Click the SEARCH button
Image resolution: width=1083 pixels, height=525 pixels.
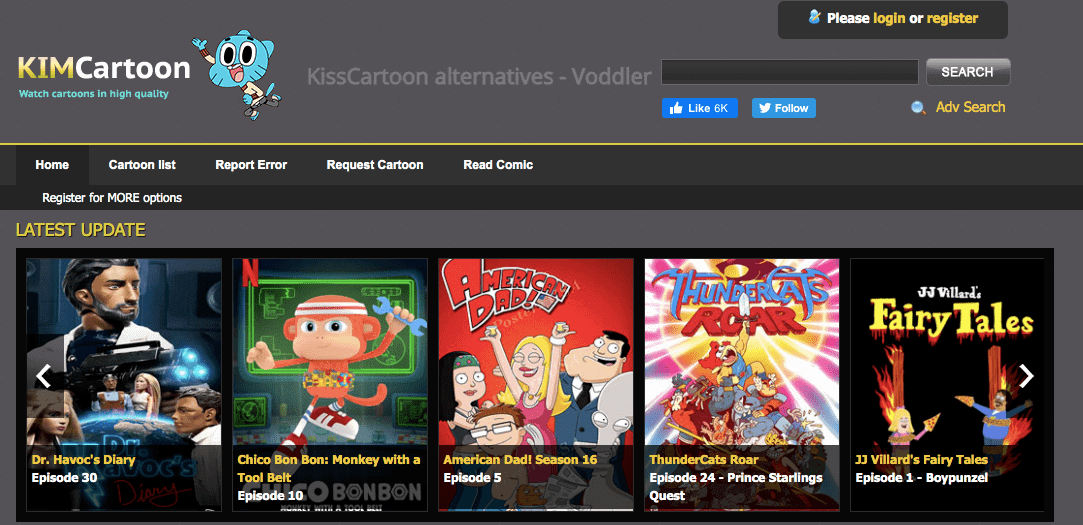[968, 72]
